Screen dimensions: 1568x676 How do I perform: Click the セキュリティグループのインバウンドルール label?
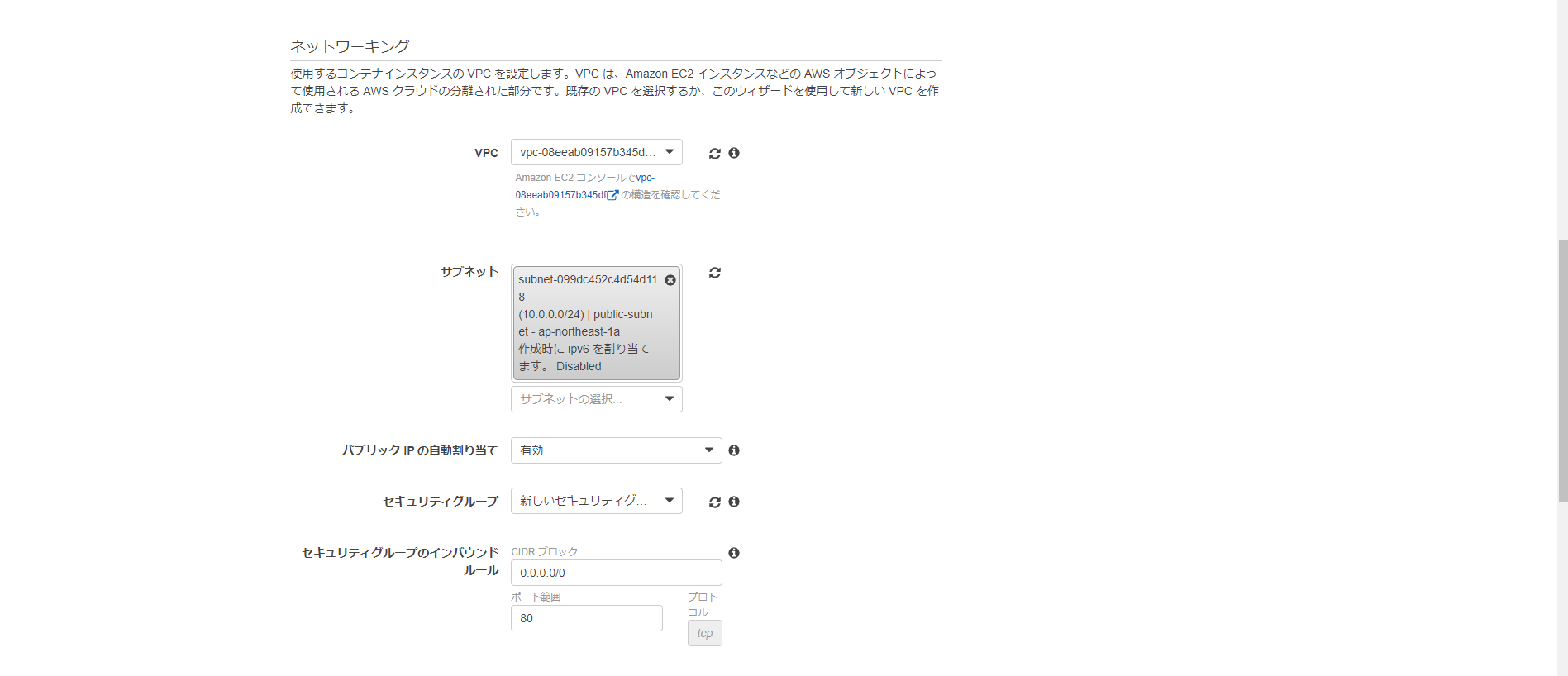tap(400, 561)
